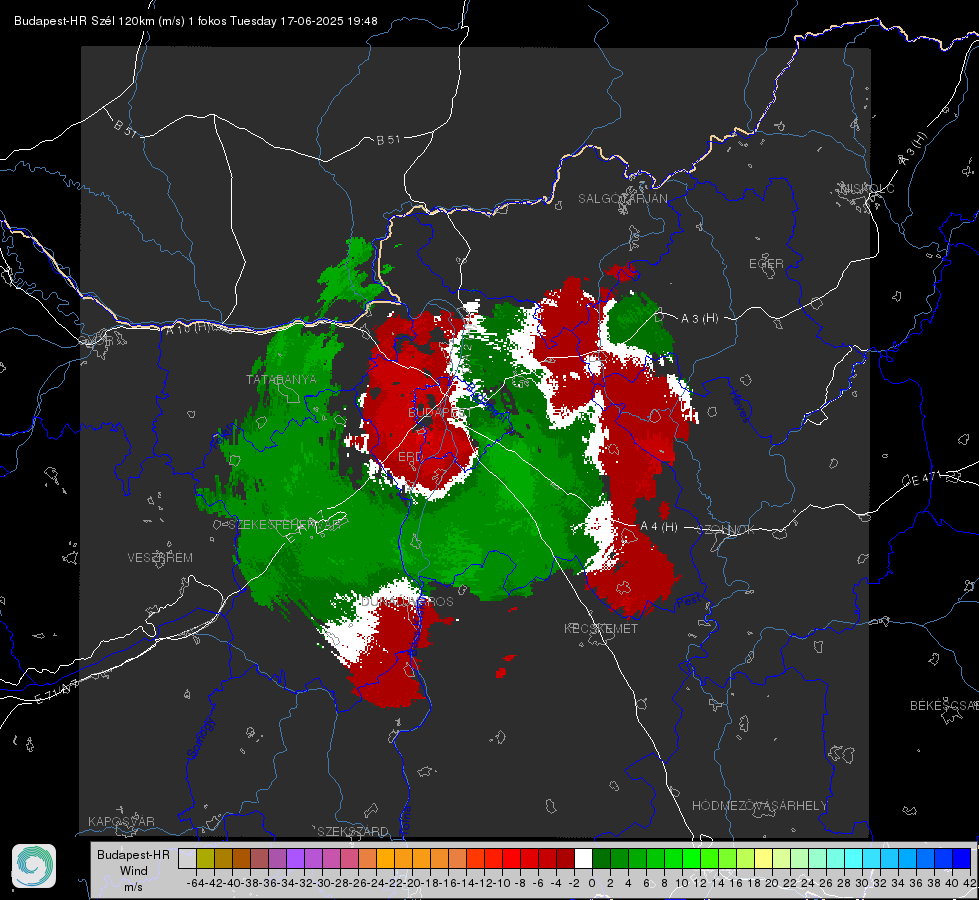Click the DUNAÚJVÁROS city label
This screenshot has height=900, width=979.
(407, 601)
